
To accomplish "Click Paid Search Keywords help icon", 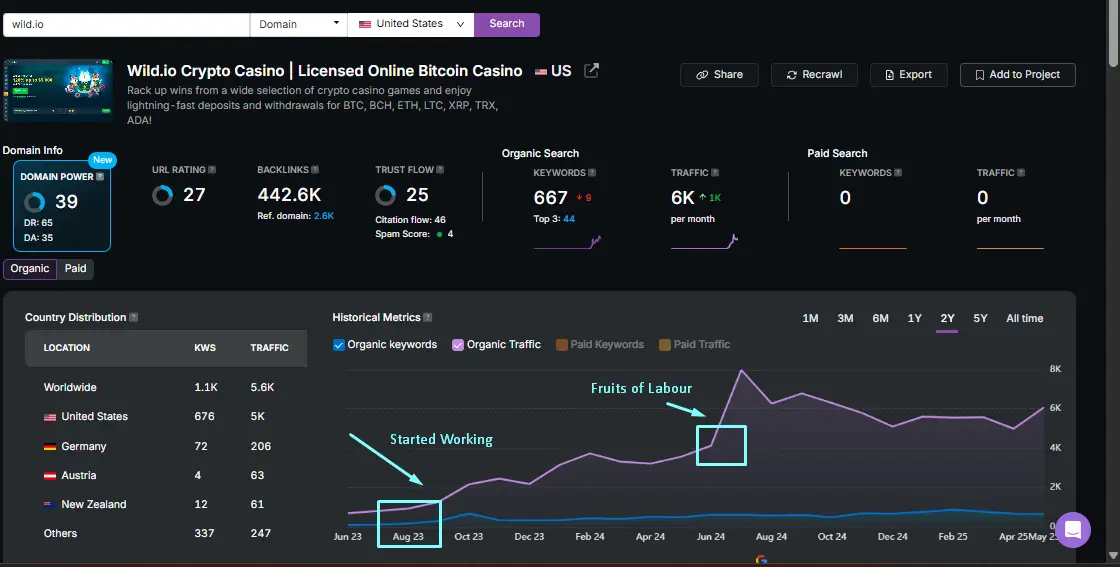I will [x=898, y=173].
